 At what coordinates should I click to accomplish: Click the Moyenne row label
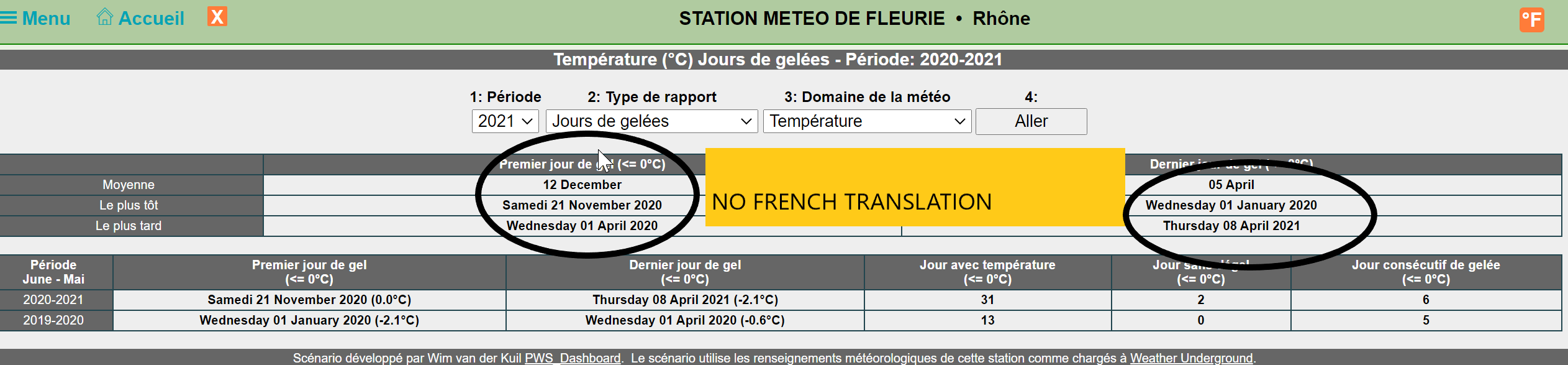[x=129, y=185]
